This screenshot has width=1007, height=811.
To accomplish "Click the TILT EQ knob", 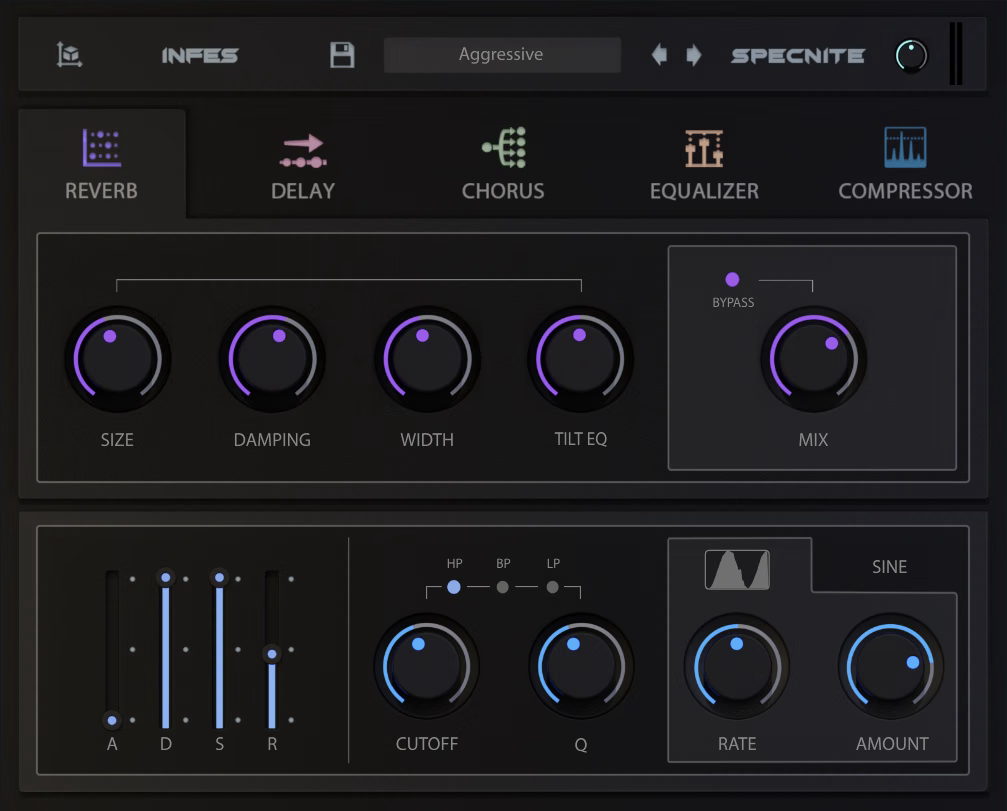I will [x=581, y=359].
